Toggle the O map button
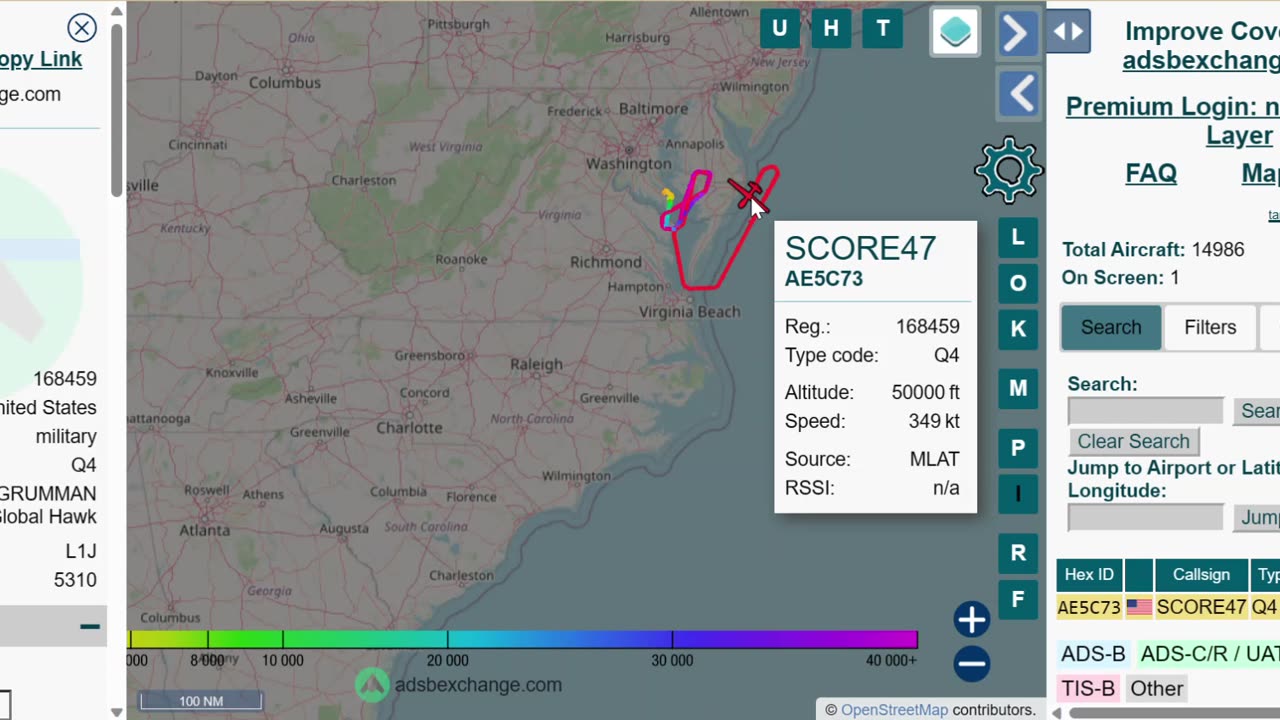Image resolution: width=1280 pixels, height=720 pixels. pyautogui.click(x=1018, y=283)
